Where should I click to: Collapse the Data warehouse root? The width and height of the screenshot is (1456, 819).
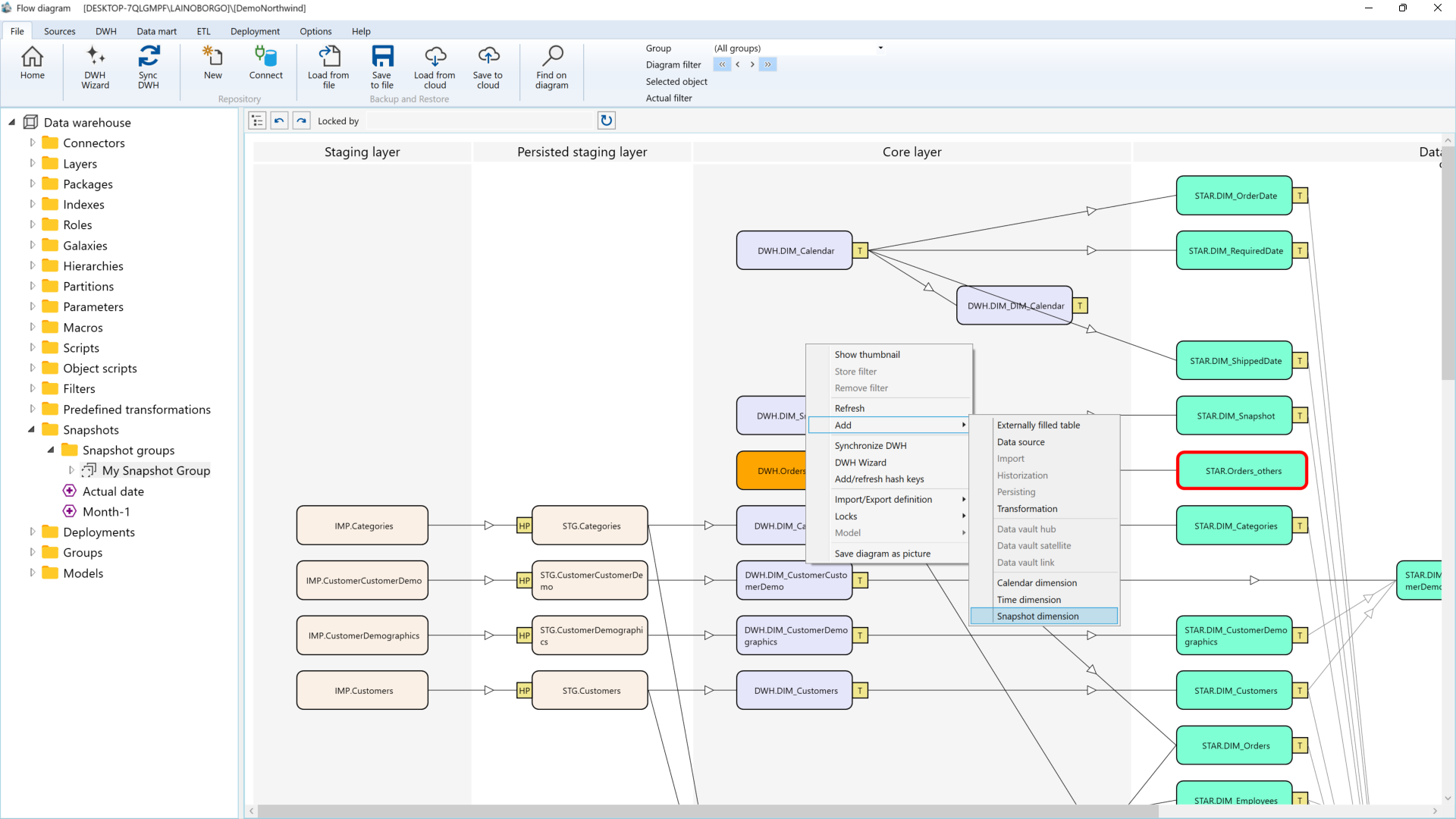click(12, 122)
